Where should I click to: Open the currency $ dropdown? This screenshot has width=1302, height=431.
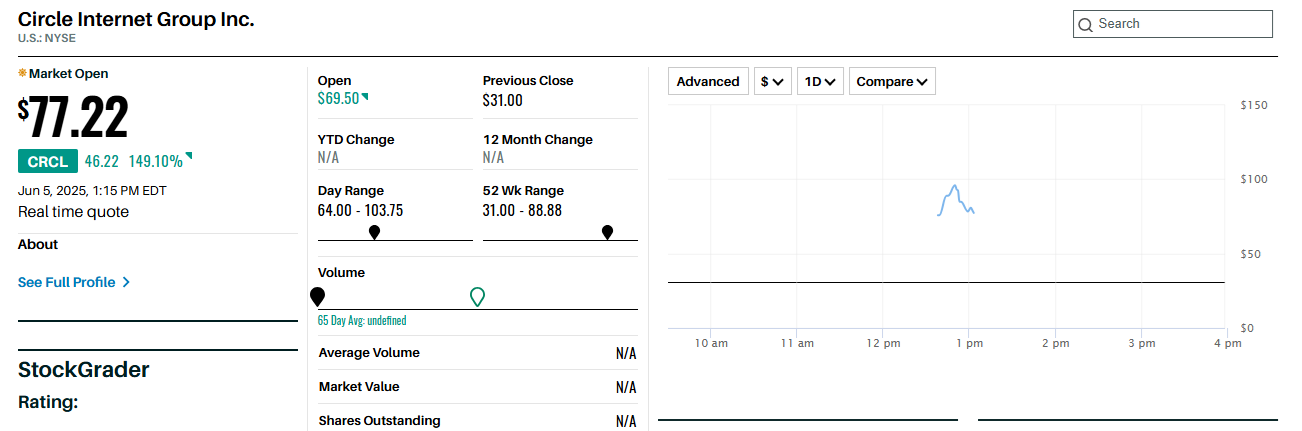click(772, 82)
